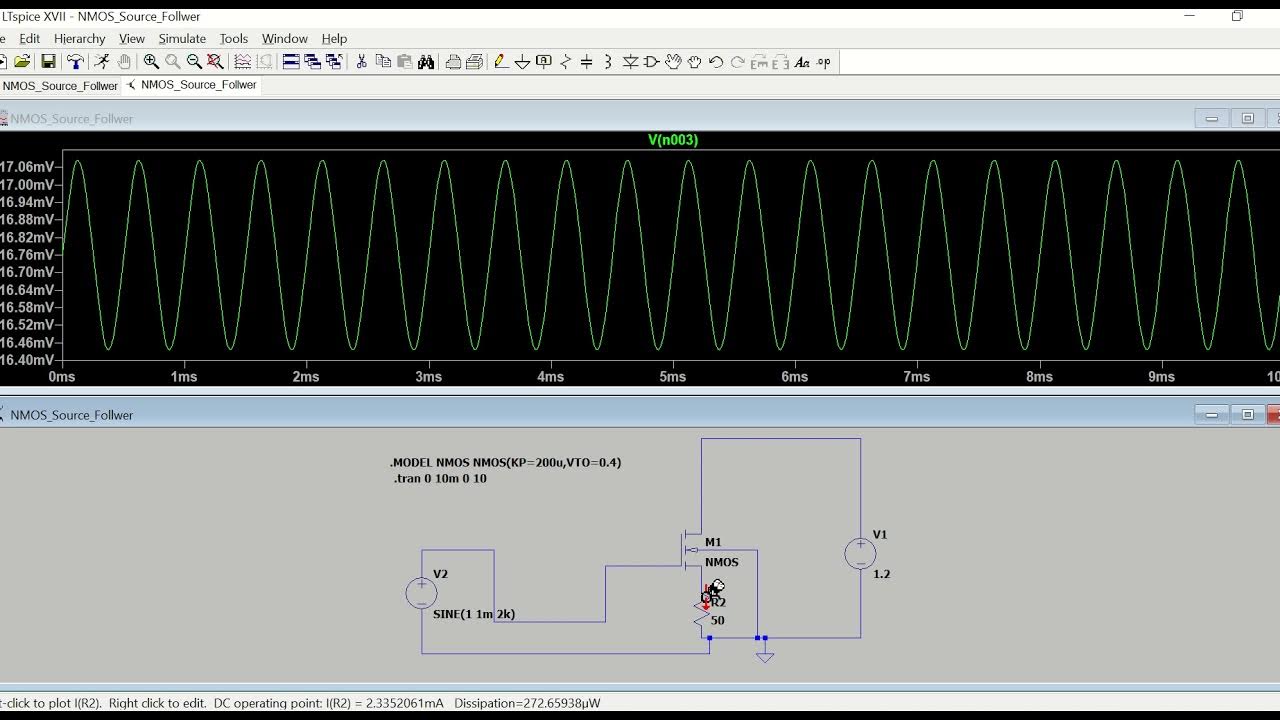Halt the simulation with the hand icon
The width and height of the screenshot is (1280, 720).
pos(124,62)
